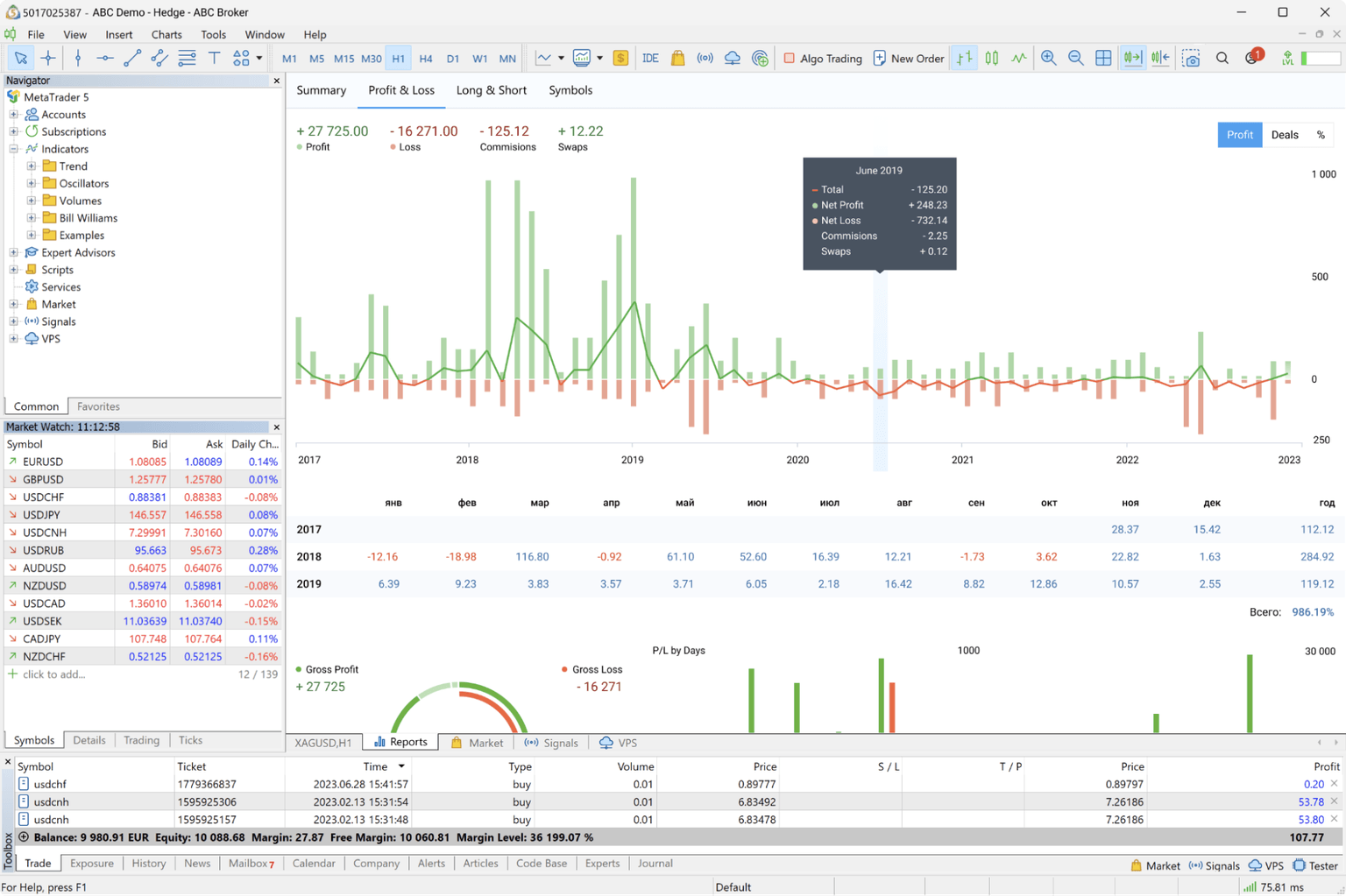The height and width of the screenshot is (896, 1346).
Task: Toggle the chart auto scroll button
Action: (1132, 58)
